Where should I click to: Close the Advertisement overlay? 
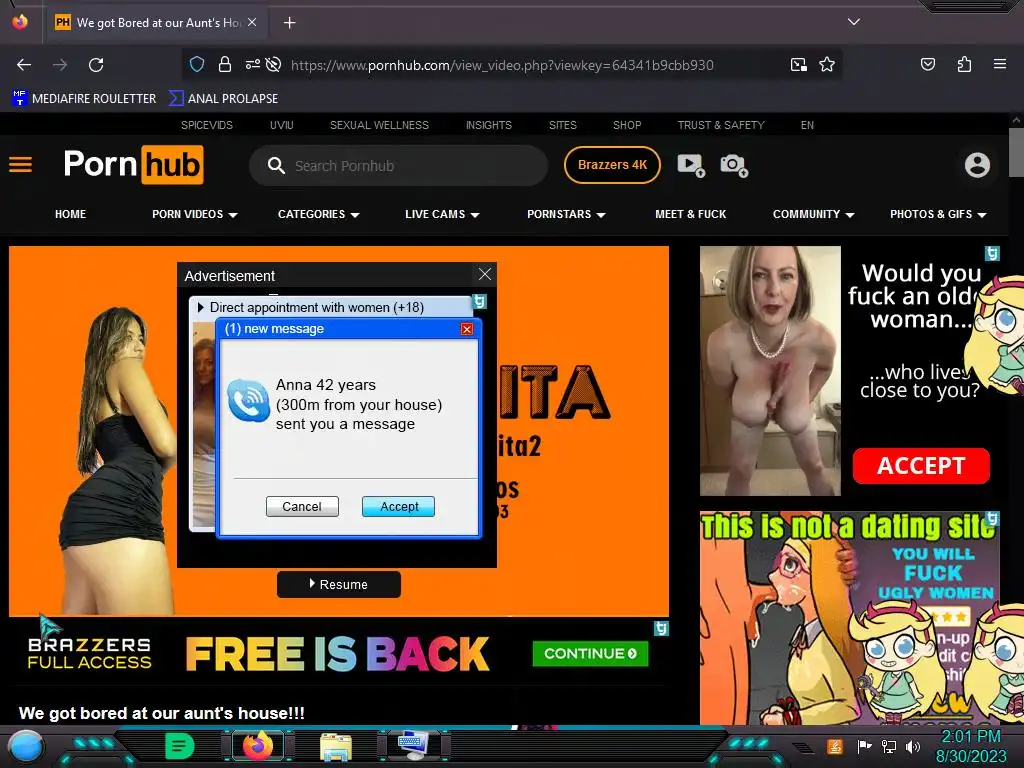pos(485,274)
